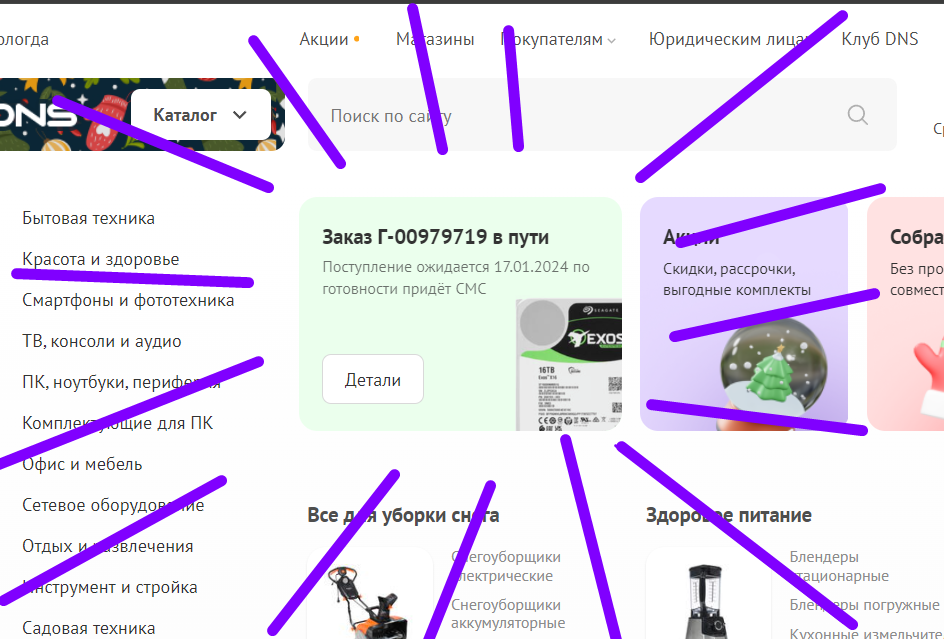Image resolution: width=944 pixels, height=639 pixels.
Task: Open Юридическим лицам section
Action: click(x=731, y=39)
